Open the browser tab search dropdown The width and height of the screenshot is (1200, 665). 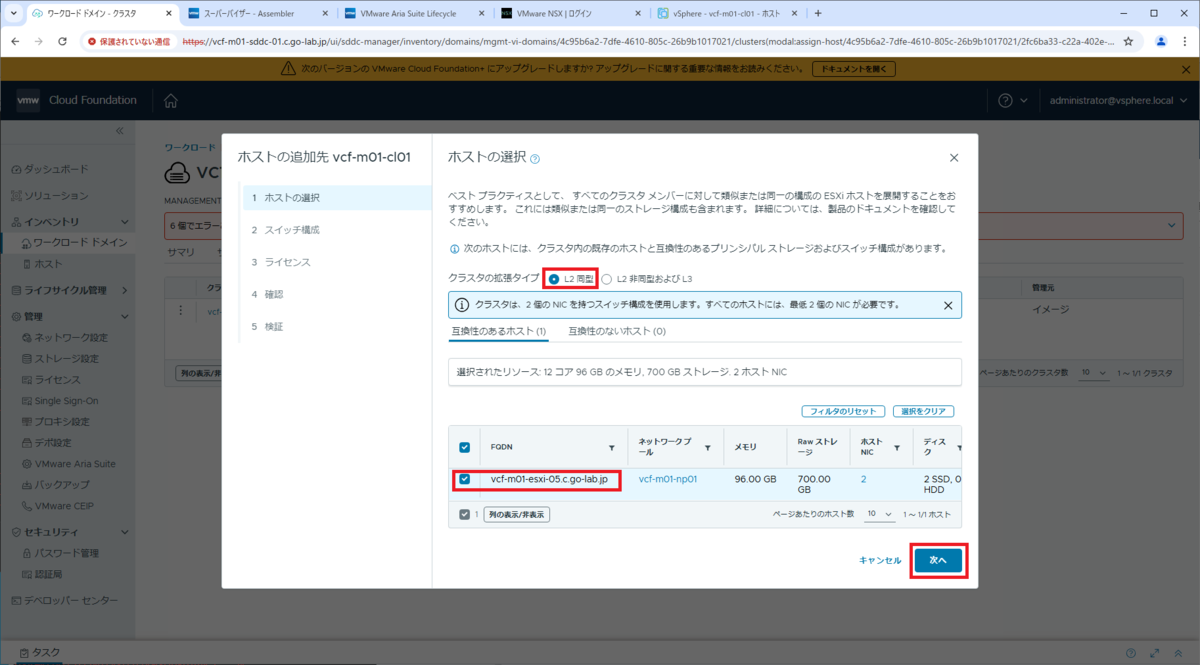14,13
